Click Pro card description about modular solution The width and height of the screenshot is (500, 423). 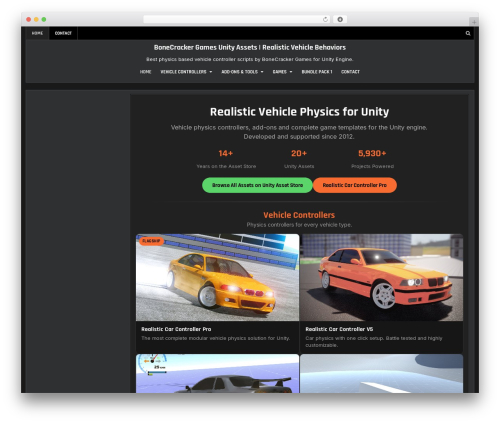point(216,338)
